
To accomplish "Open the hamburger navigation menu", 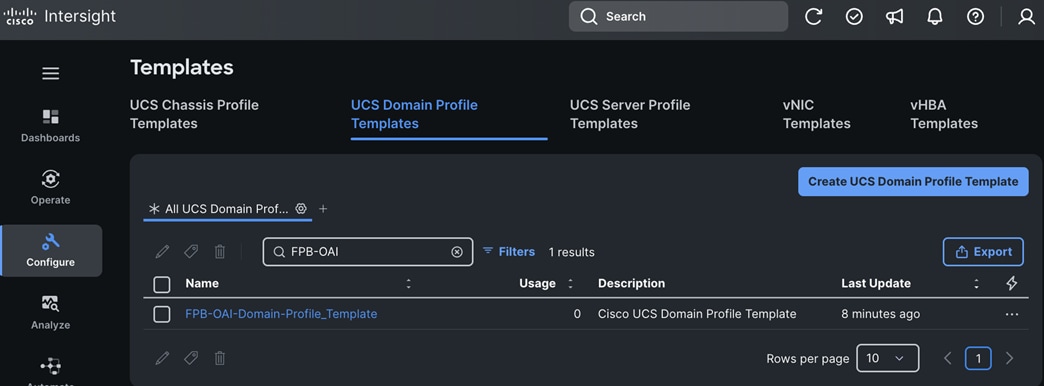I will (51, 74).
